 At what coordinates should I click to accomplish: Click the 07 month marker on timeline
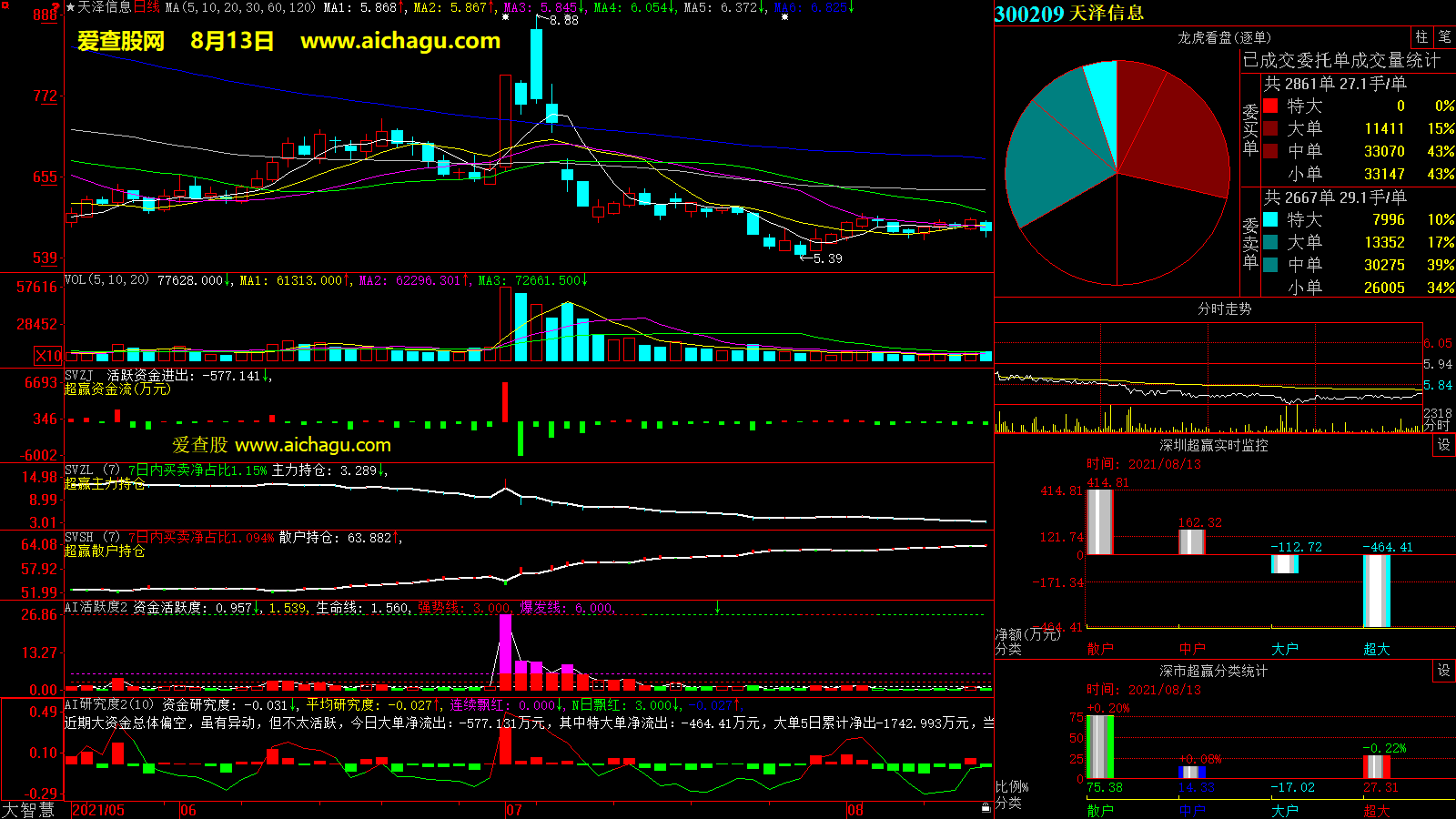point(514,810)
